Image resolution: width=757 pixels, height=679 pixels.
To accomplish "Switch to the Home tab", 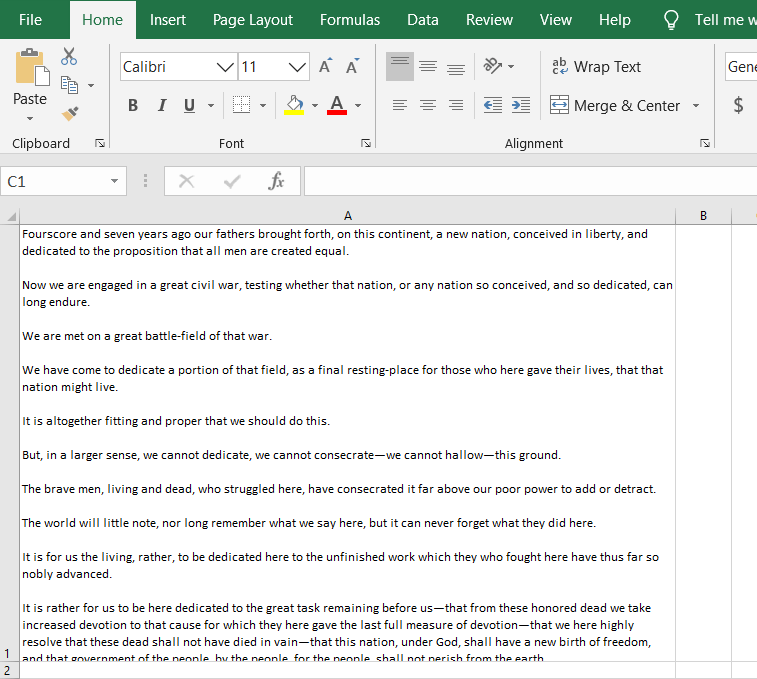I will point(102,20).
